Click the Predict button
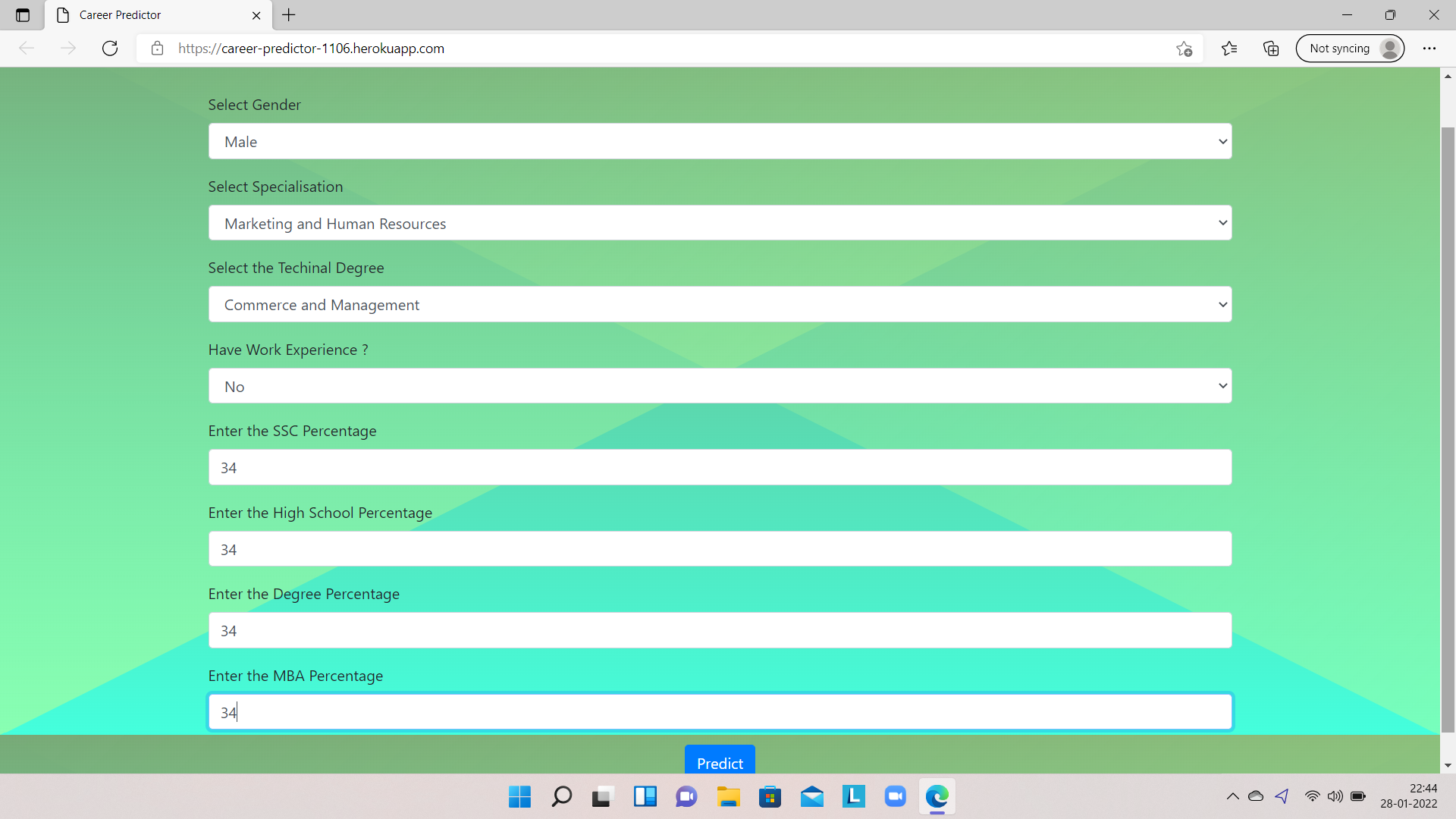Image resolution: width=1456 pixels, height=819 pixels. point(720,761)
